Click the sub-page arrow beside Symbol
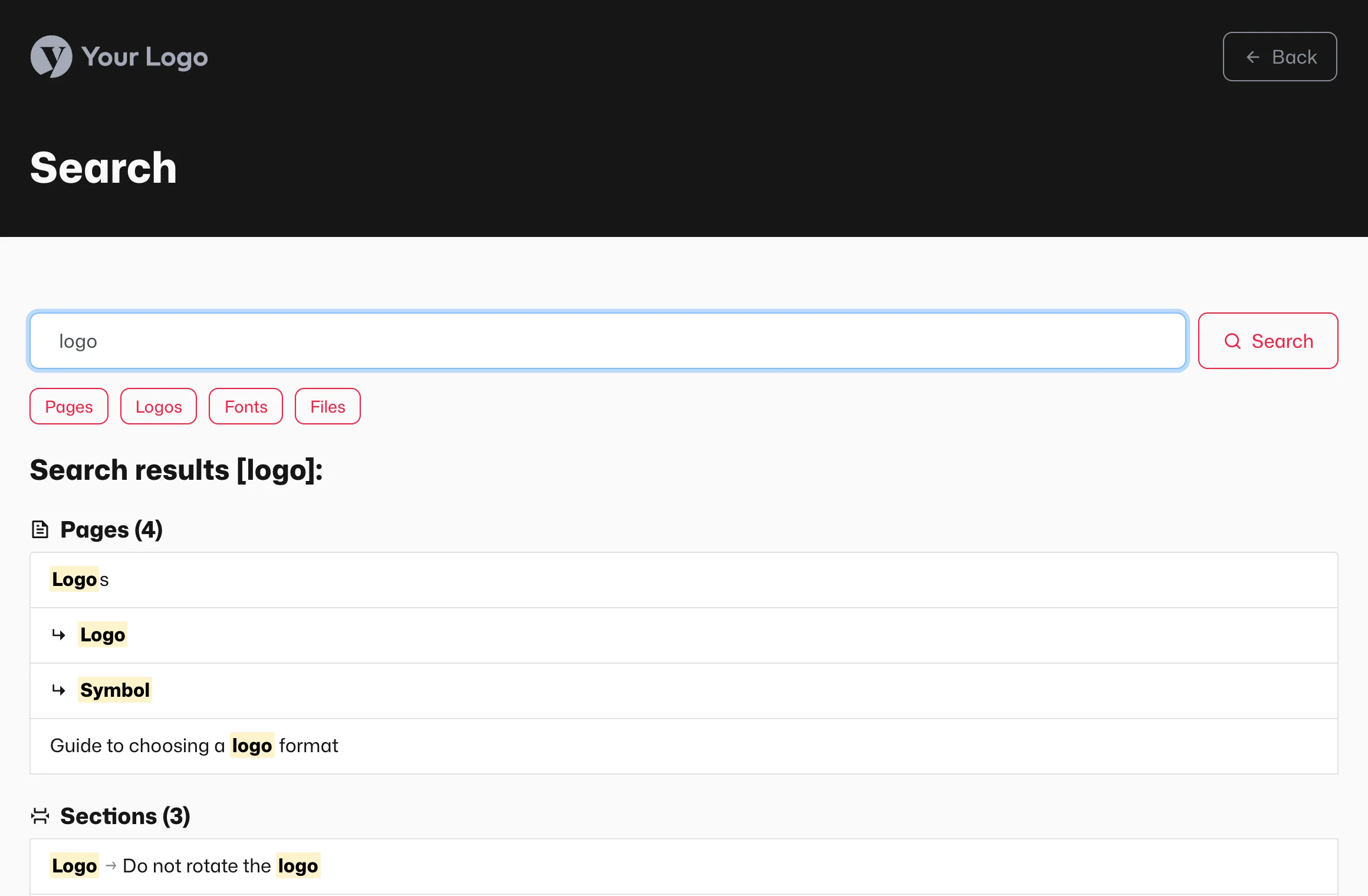 click(x=58, y=690)
